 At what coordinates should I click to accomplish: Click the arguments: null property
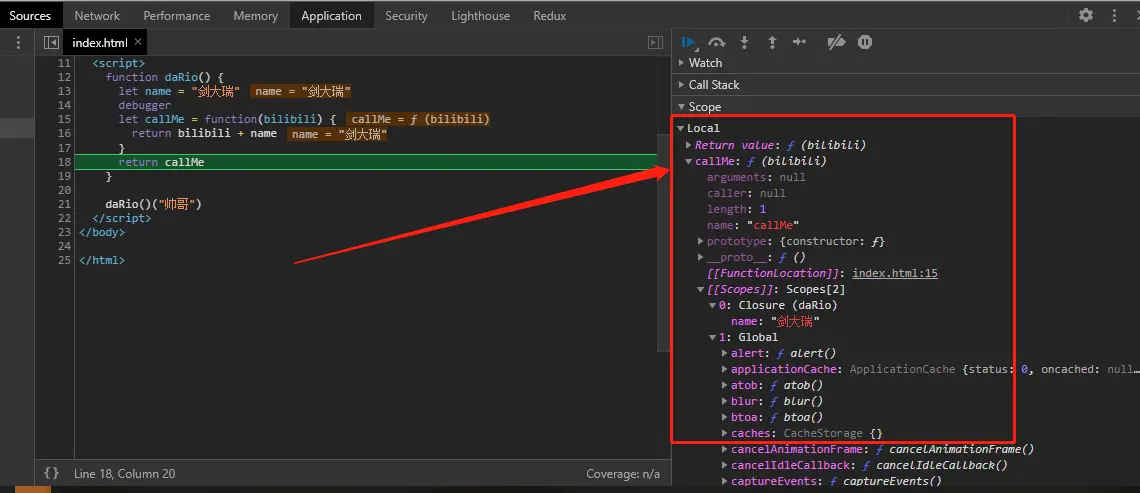[x=756, y=177]
